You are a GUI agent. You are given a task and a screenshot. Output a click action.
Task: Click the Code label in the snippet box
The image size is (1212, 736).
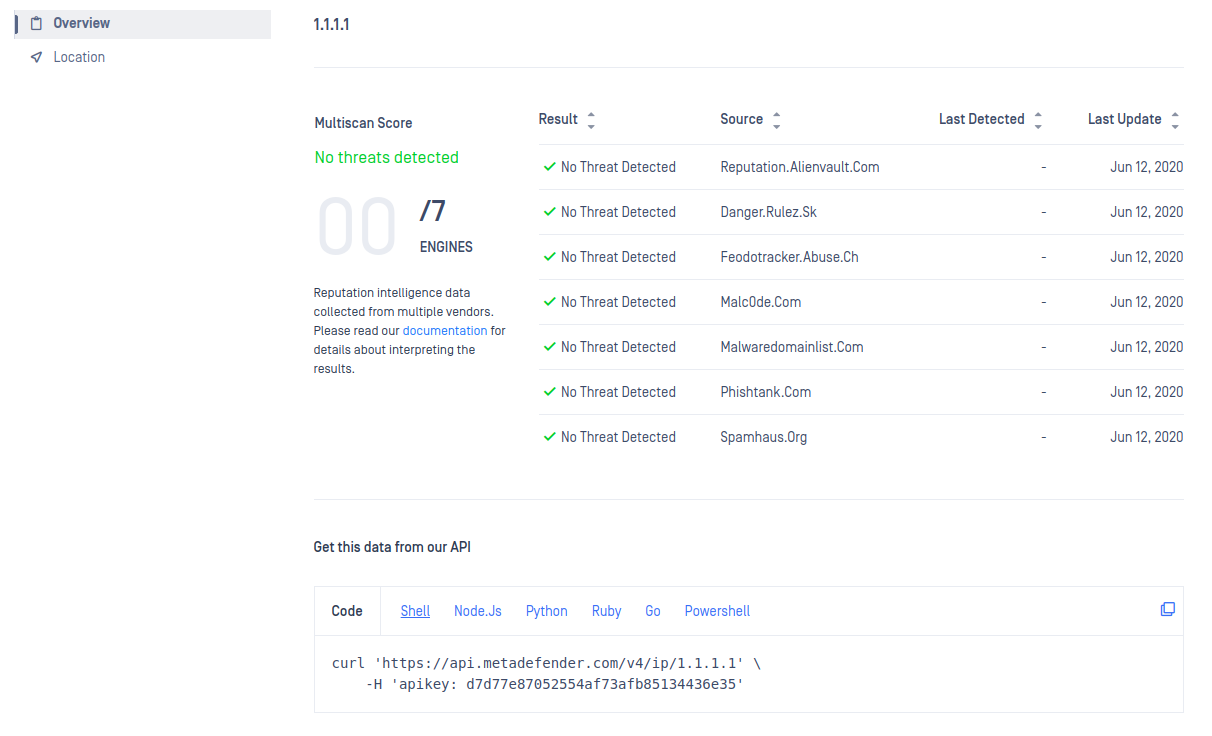(x=347, y=611)
